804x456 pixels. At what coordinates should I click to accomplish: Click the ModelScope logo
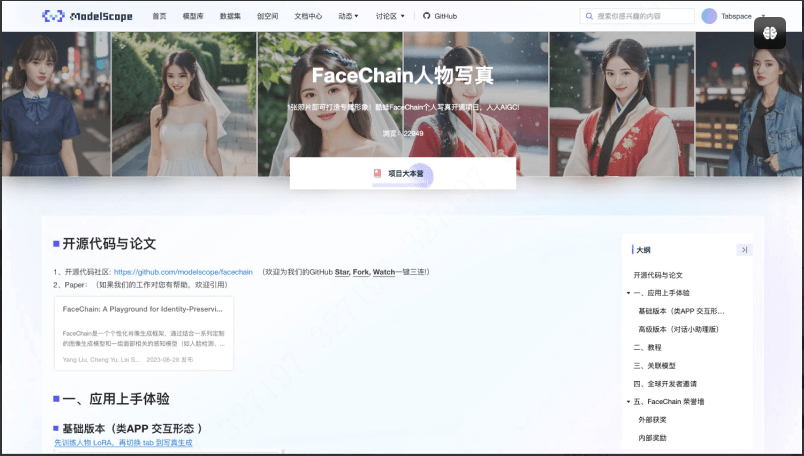87,16
